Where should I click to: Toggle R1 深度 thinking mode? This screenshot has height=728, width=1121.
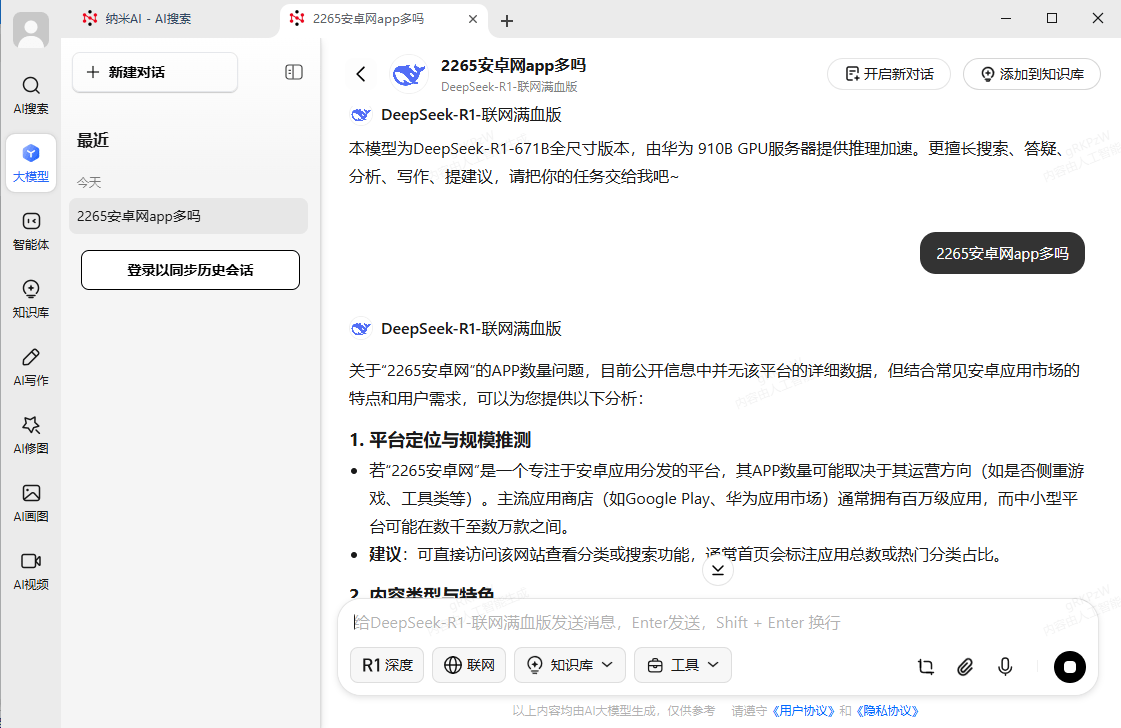386,664
